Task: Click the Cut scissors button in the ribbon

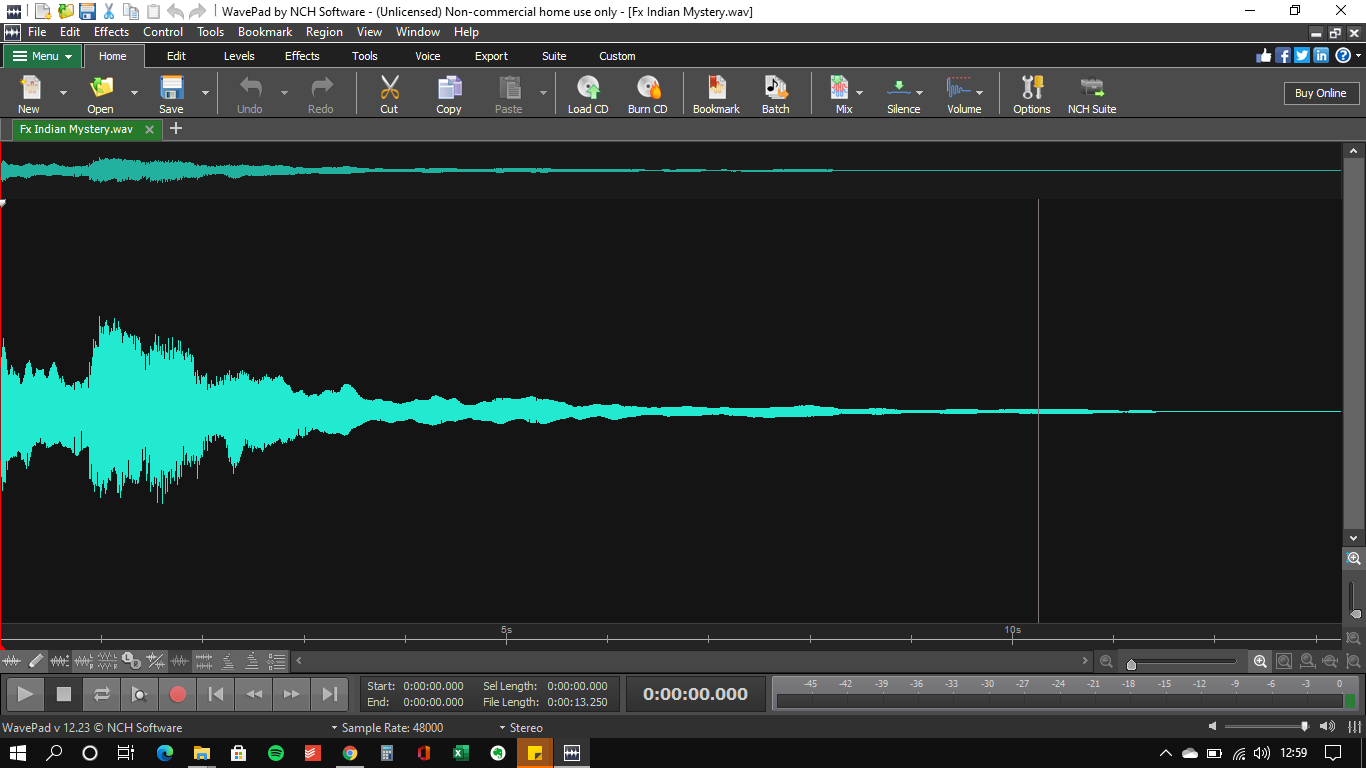Action: coord(389,94)
